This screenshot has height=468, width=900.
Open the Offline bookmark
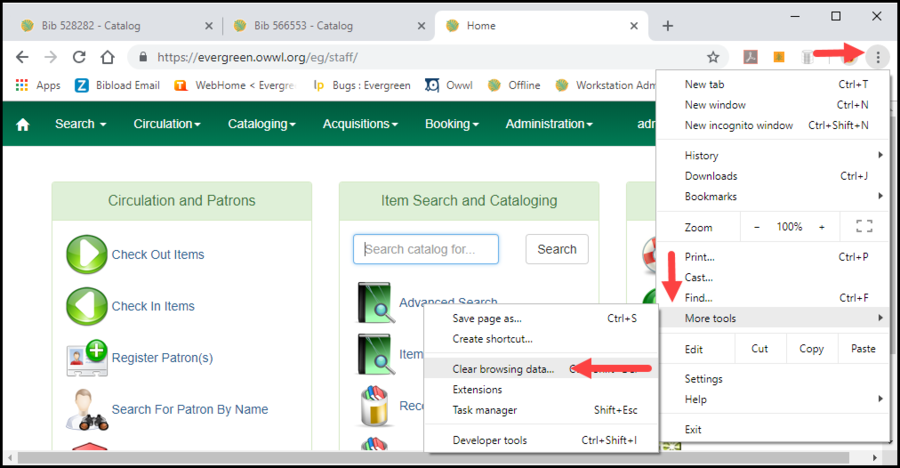[x=514, y=85]
